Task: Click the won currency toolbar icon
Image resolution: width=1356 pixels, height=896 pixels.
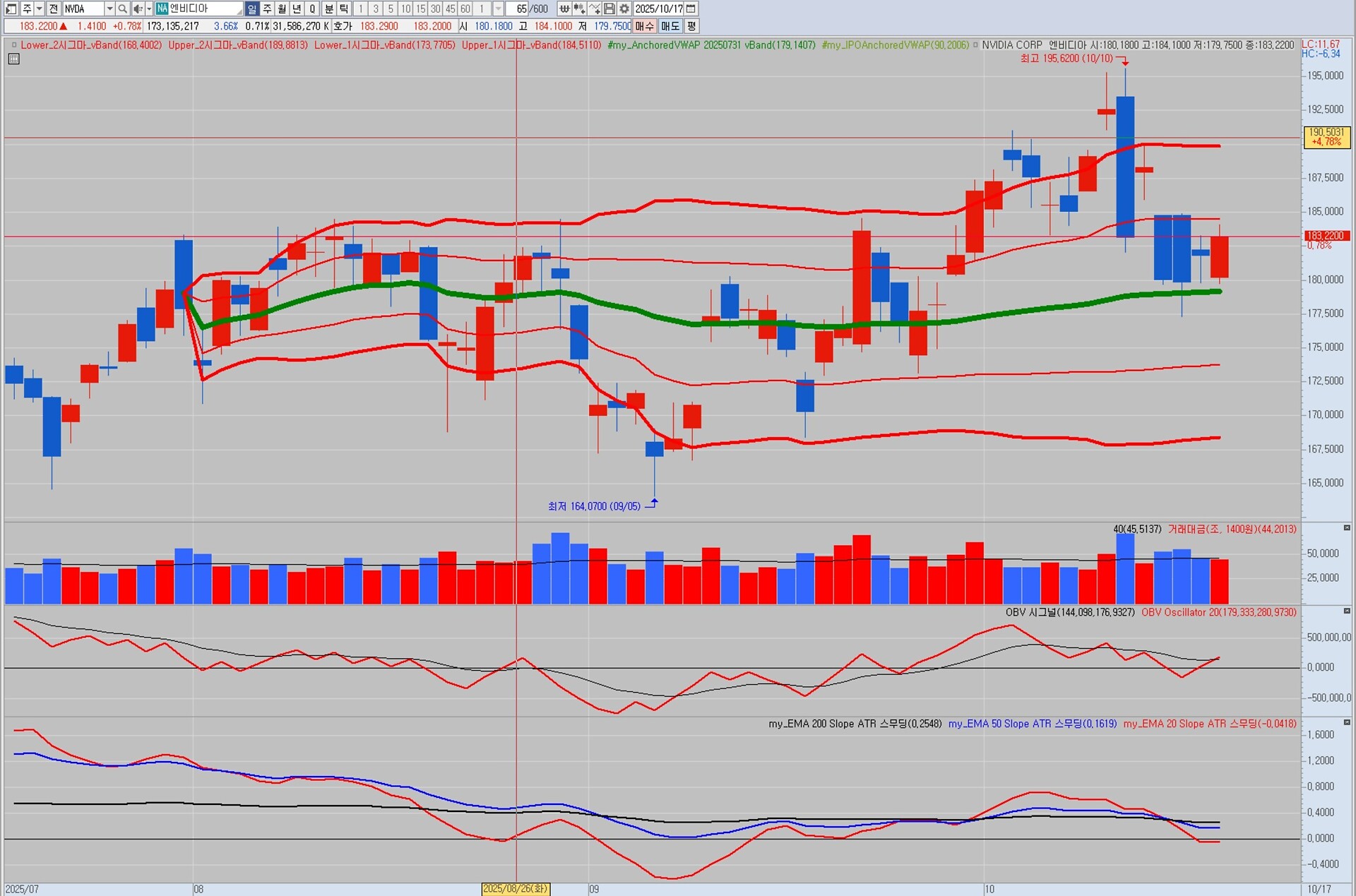Action: (564, 8)
